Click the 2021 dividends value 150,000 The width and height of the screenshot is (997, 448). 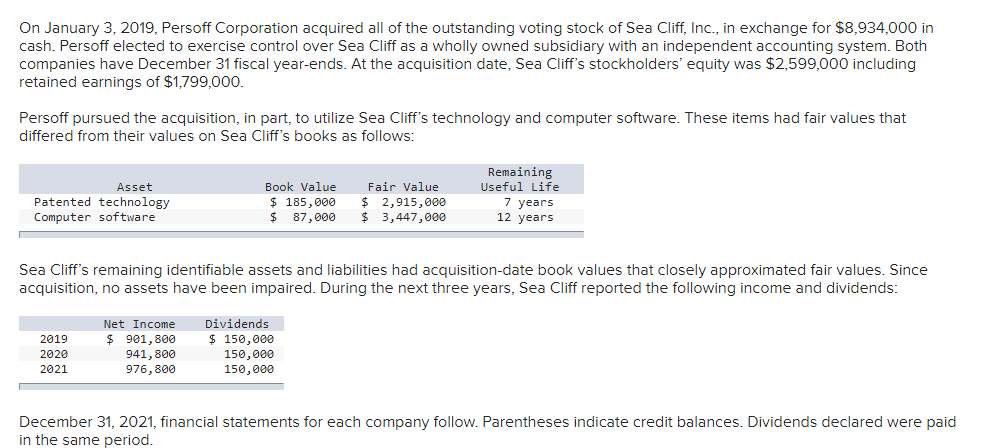point(249,369)
